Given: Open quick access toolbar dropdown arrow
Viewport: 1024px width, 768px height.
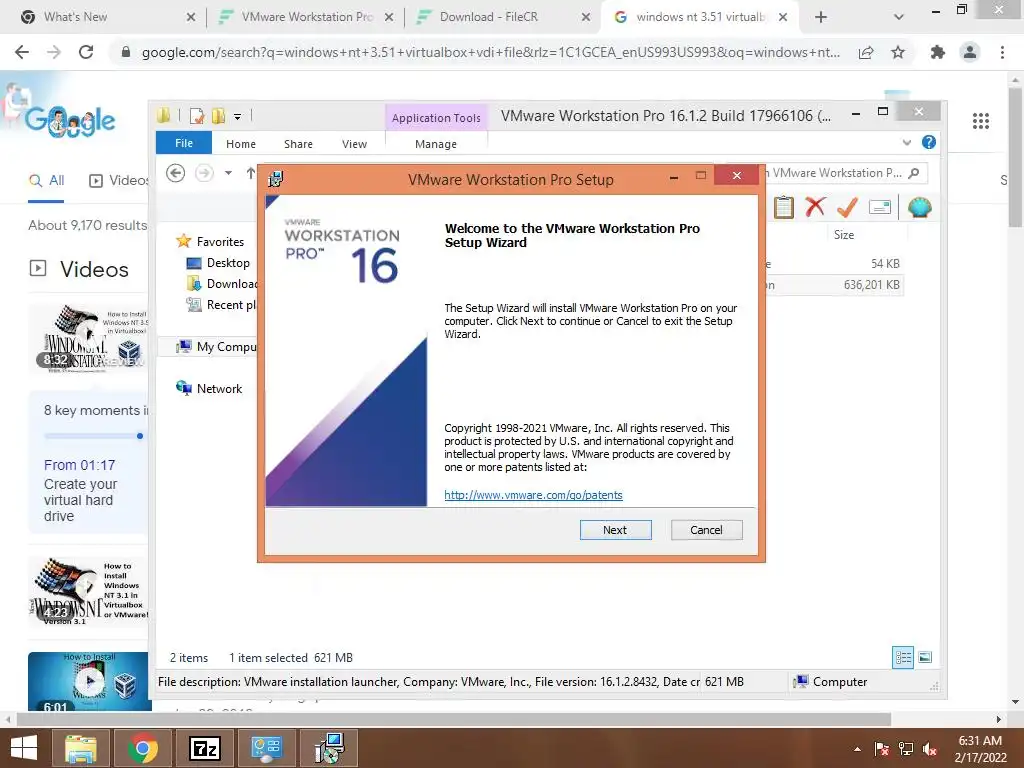Looking at the screenshot, I should tap(238, 117).
